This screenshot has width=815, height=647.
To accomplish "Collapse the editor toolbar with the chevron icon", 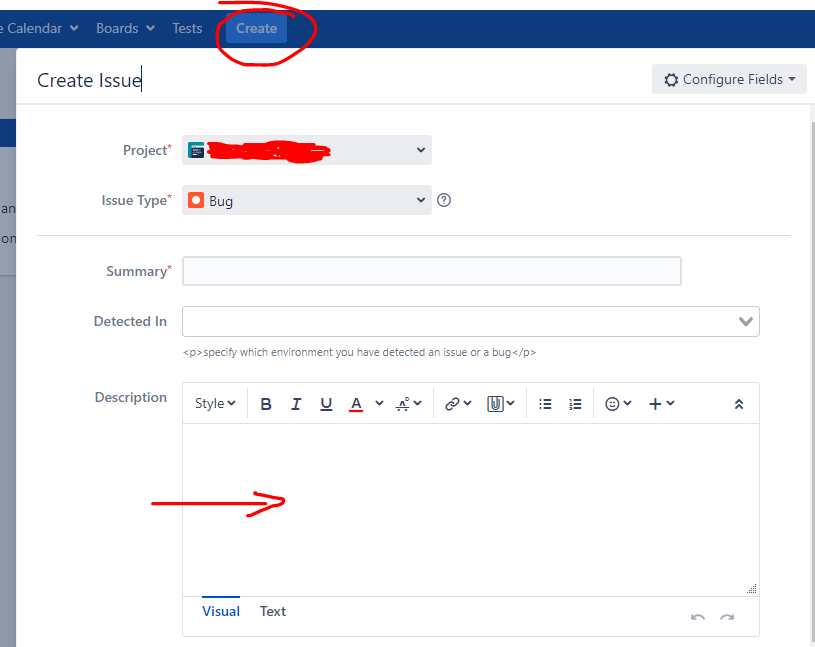I will pos(739,403).
